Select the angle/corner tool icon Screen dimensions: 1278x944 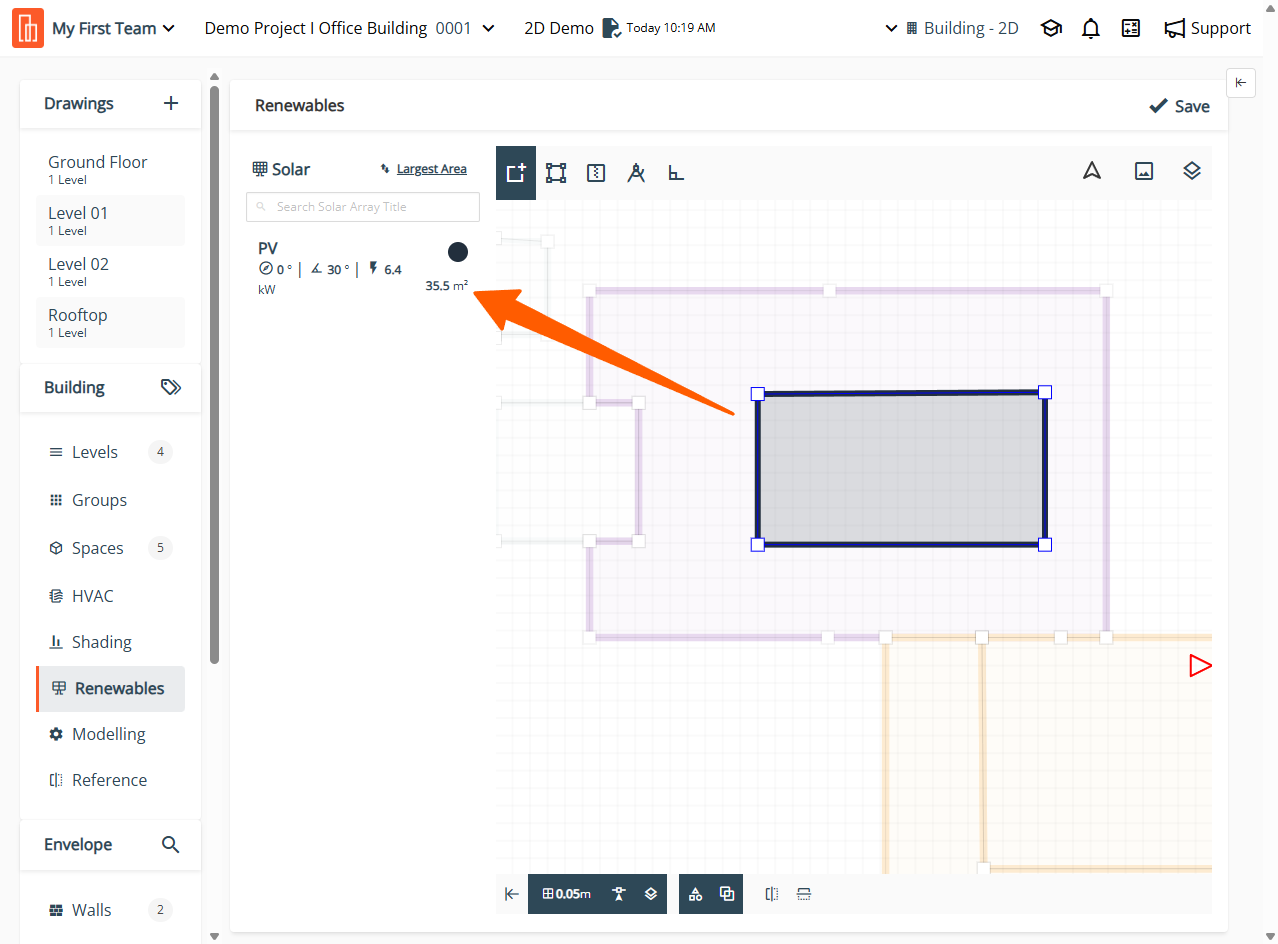pyautogui.click(x=676, y=173)
